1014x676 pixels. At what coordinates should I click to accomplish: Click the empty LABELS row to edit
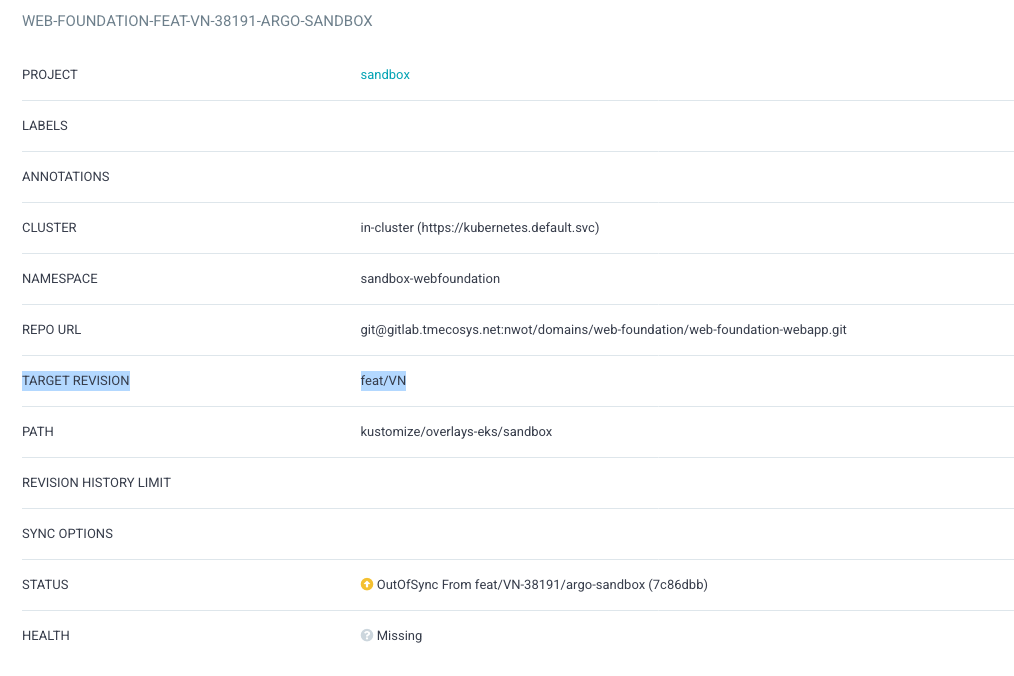click(500, 125)
